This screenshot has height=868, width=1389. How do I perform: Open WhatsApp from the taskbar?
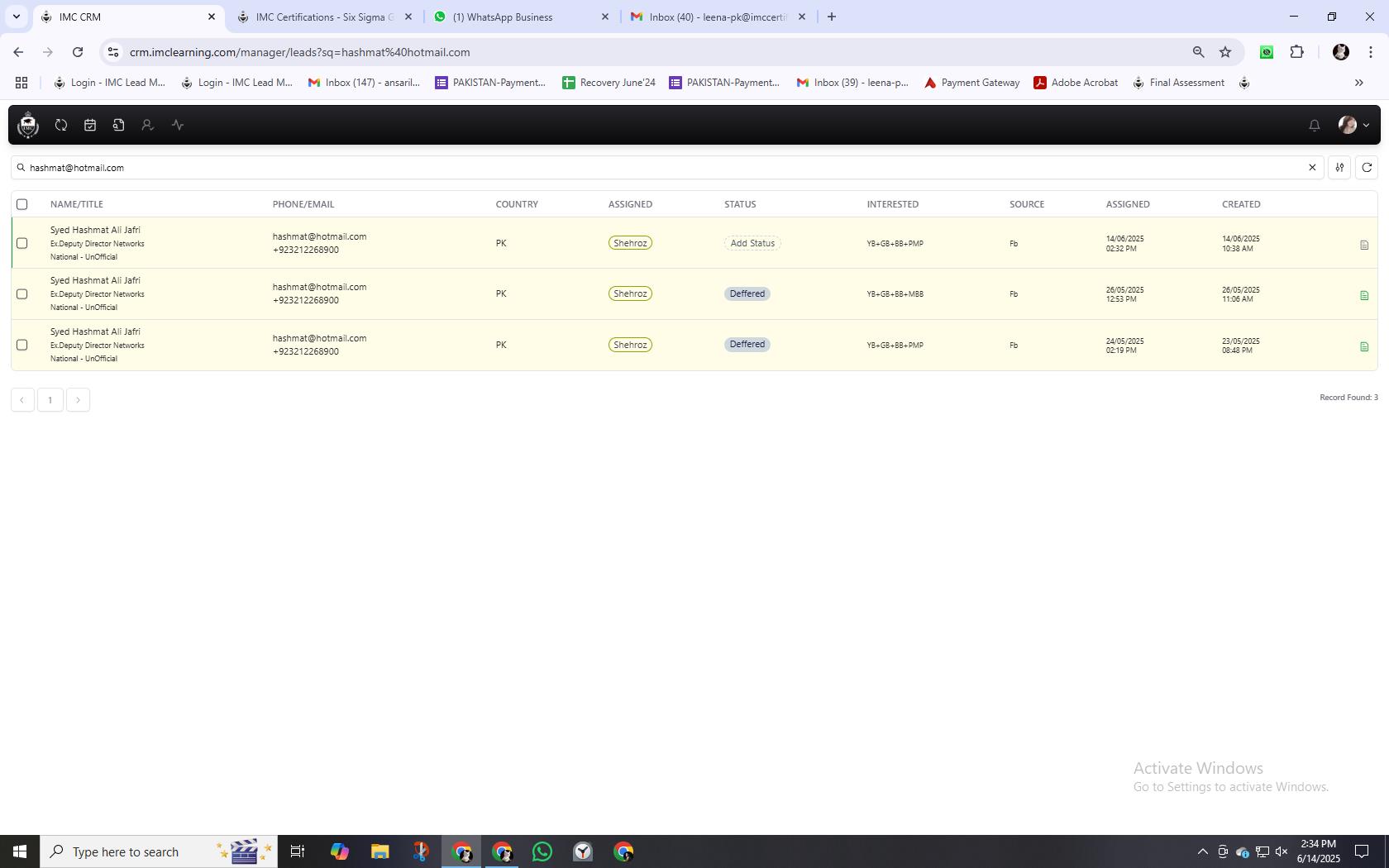point(542,851)
